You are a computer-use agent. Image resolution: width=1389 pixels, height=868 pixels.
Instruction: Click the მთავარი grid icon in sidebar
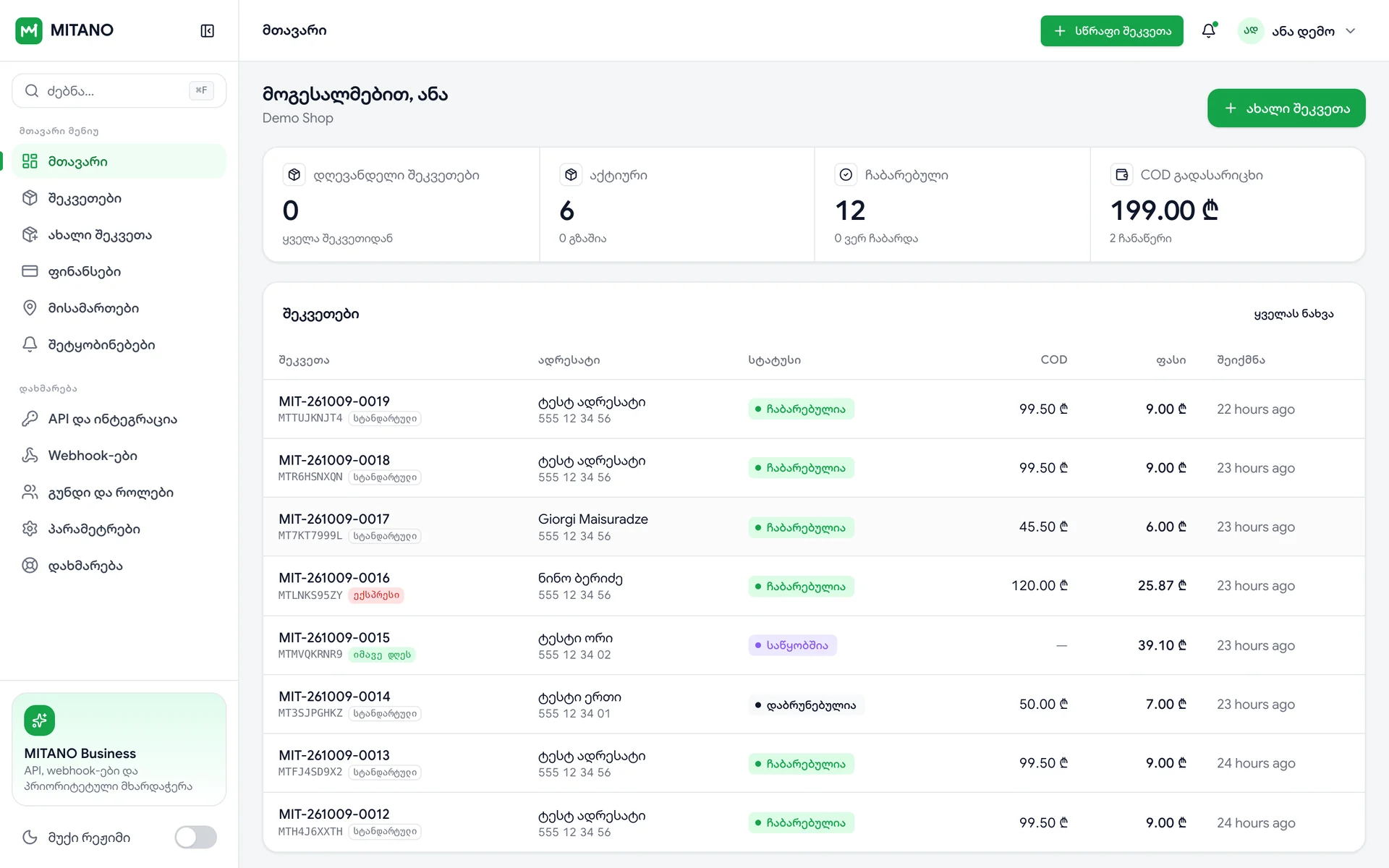tap(30, 161)
